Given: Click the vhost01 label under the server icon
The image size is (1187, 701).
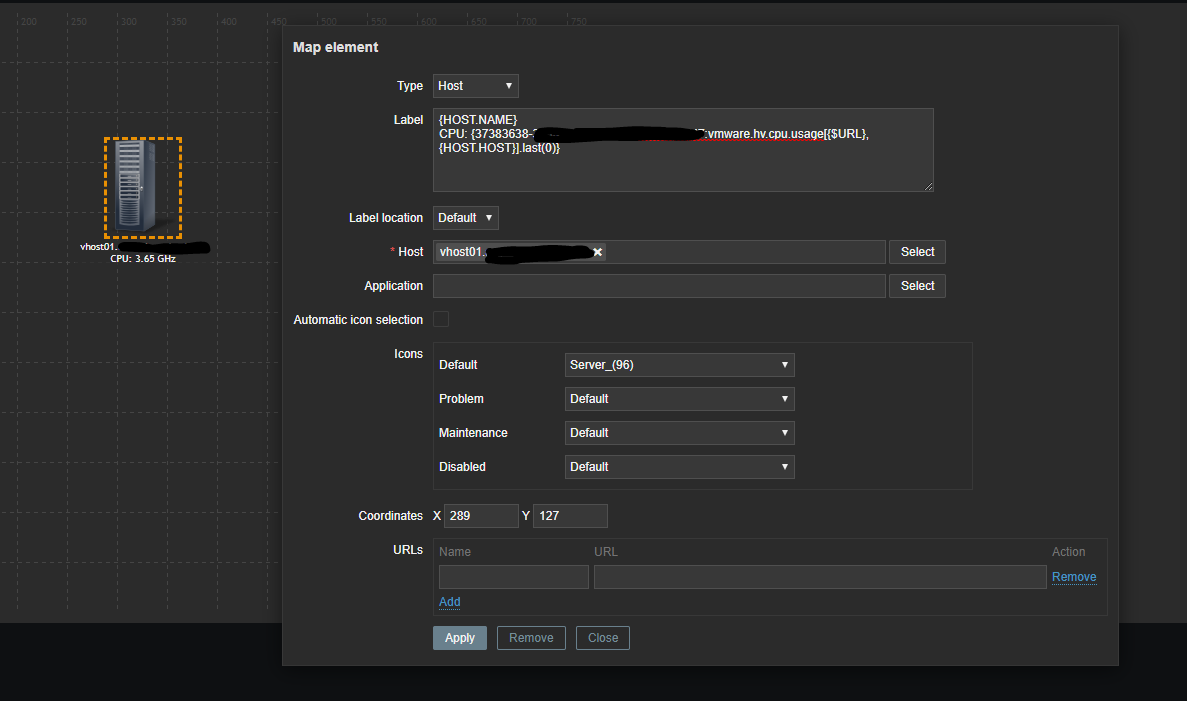Looking at the screenshot, I should click(x=144, y=248).
